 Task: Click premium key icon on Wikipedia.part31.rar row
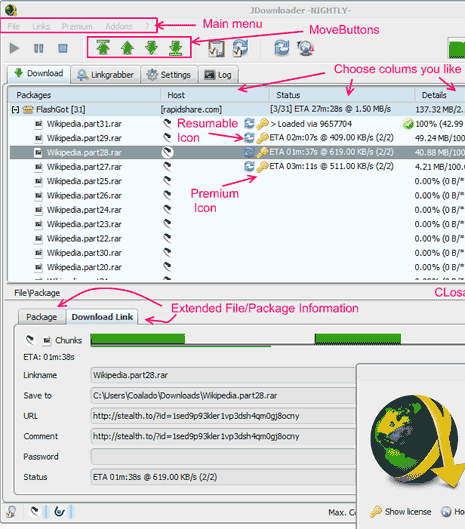(x=262, y=124)
